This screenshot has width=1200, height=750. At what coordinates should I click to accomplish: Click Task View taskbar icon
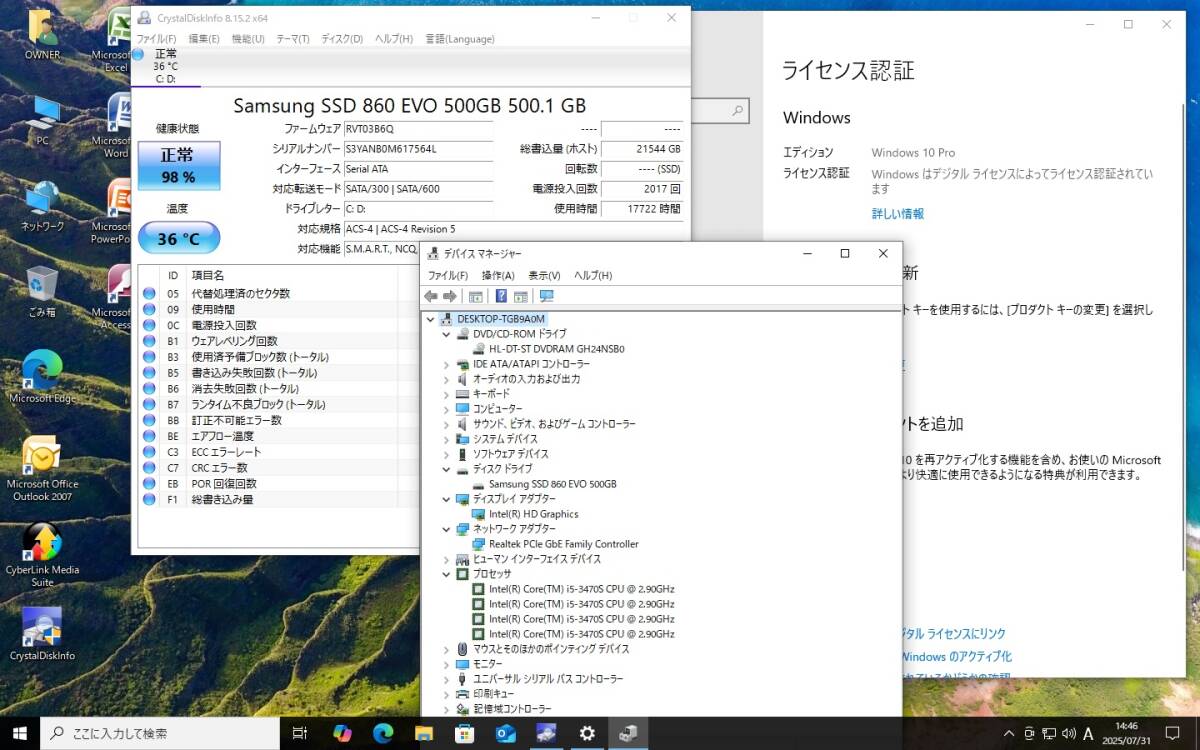click(299, 733)
